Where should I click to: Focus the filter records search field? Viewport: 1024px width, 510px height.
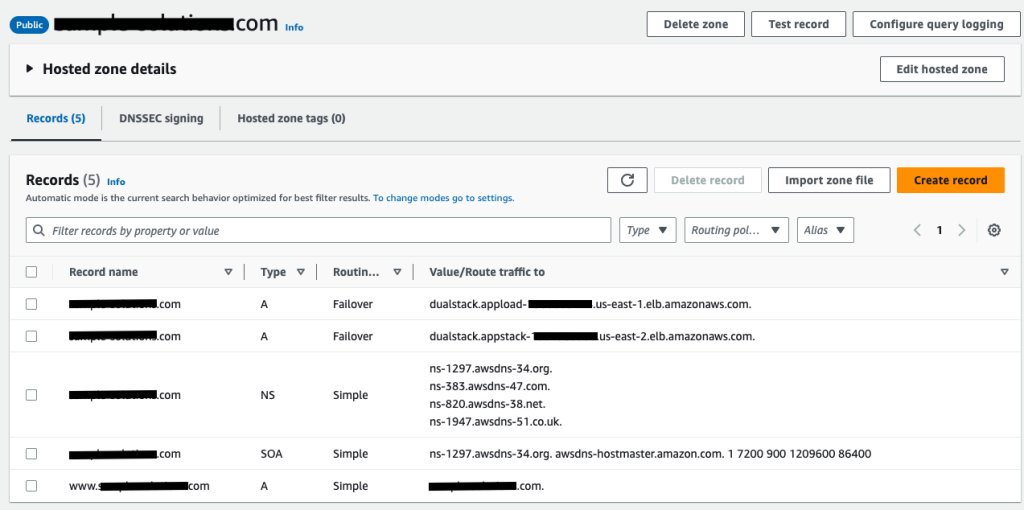tap(320, 230)
